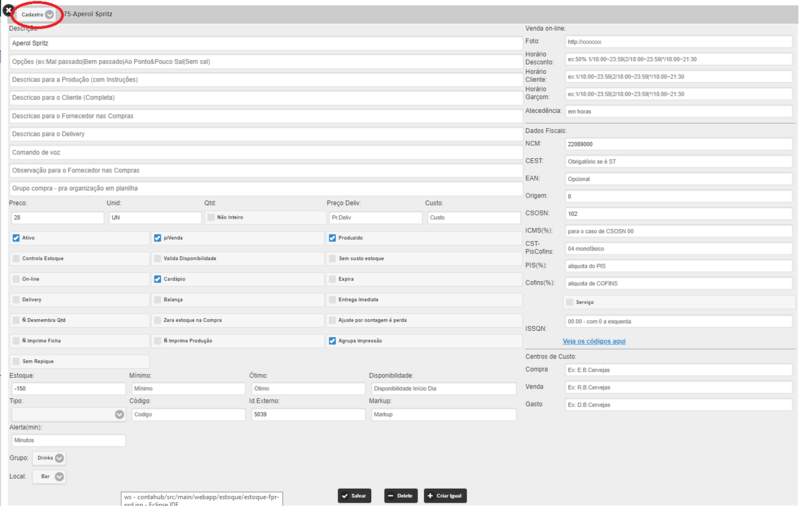This screenshot has width=800, height=506.
Task: Open the Grupo Drinks dropdown
Action: (x=49, y=458)
